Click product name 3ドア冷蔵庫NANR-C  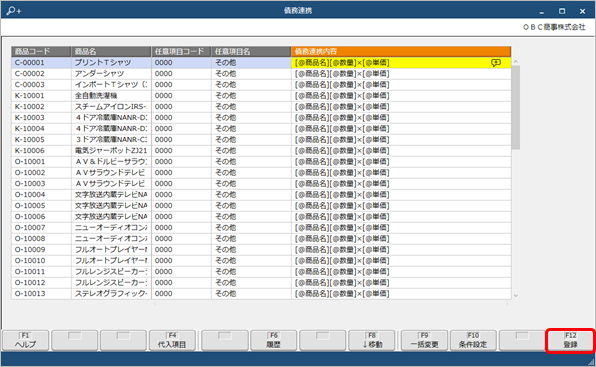tap(111, 140)
